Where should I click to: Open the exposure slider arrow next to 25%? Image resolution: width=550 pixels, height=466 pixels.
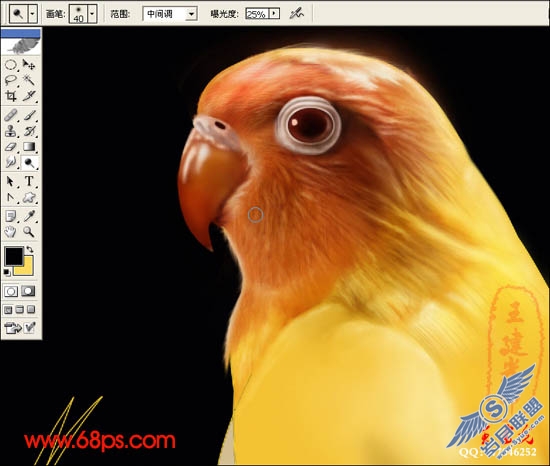coord(274,14)
